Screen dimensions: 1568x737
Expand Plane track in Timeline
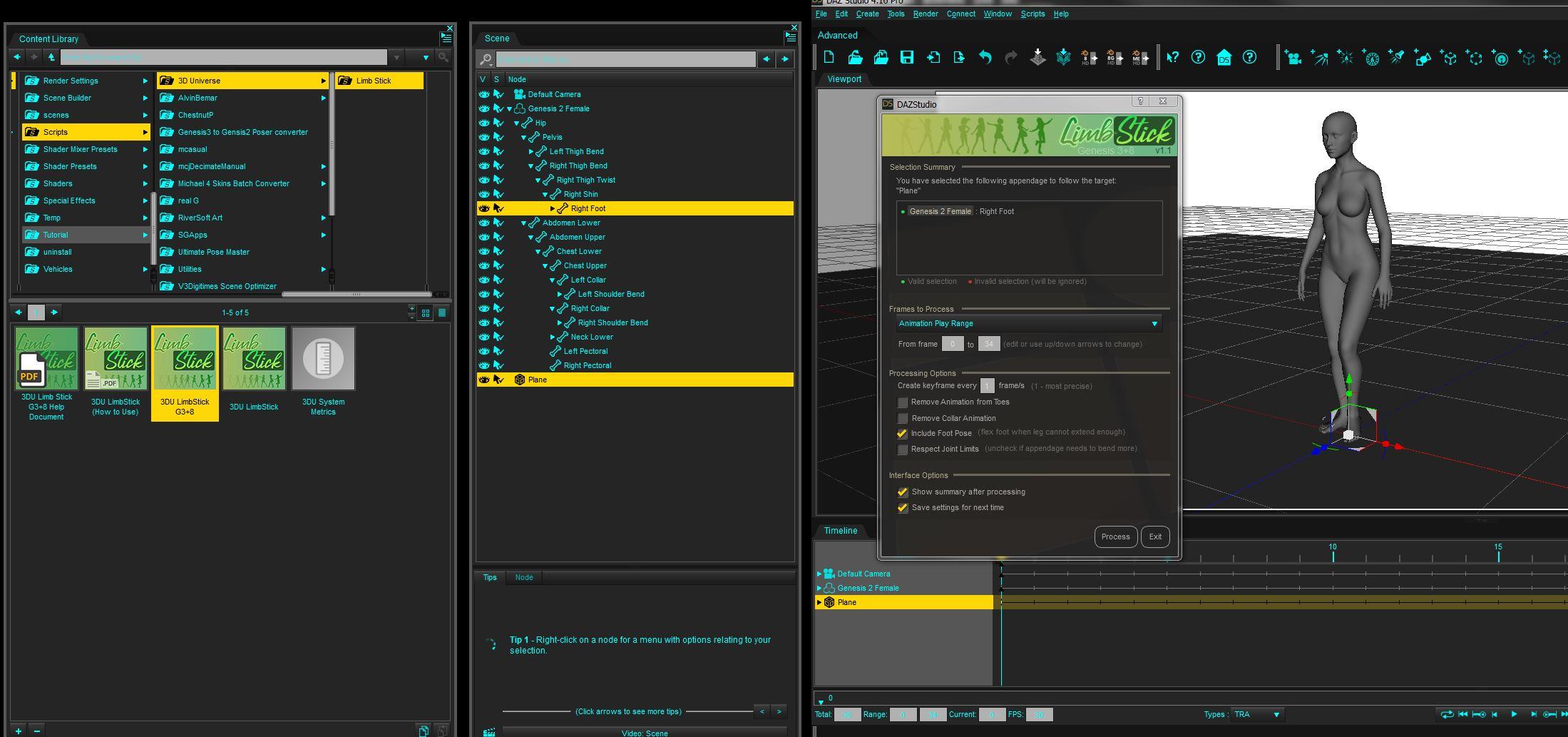click(x=819, y=602)
